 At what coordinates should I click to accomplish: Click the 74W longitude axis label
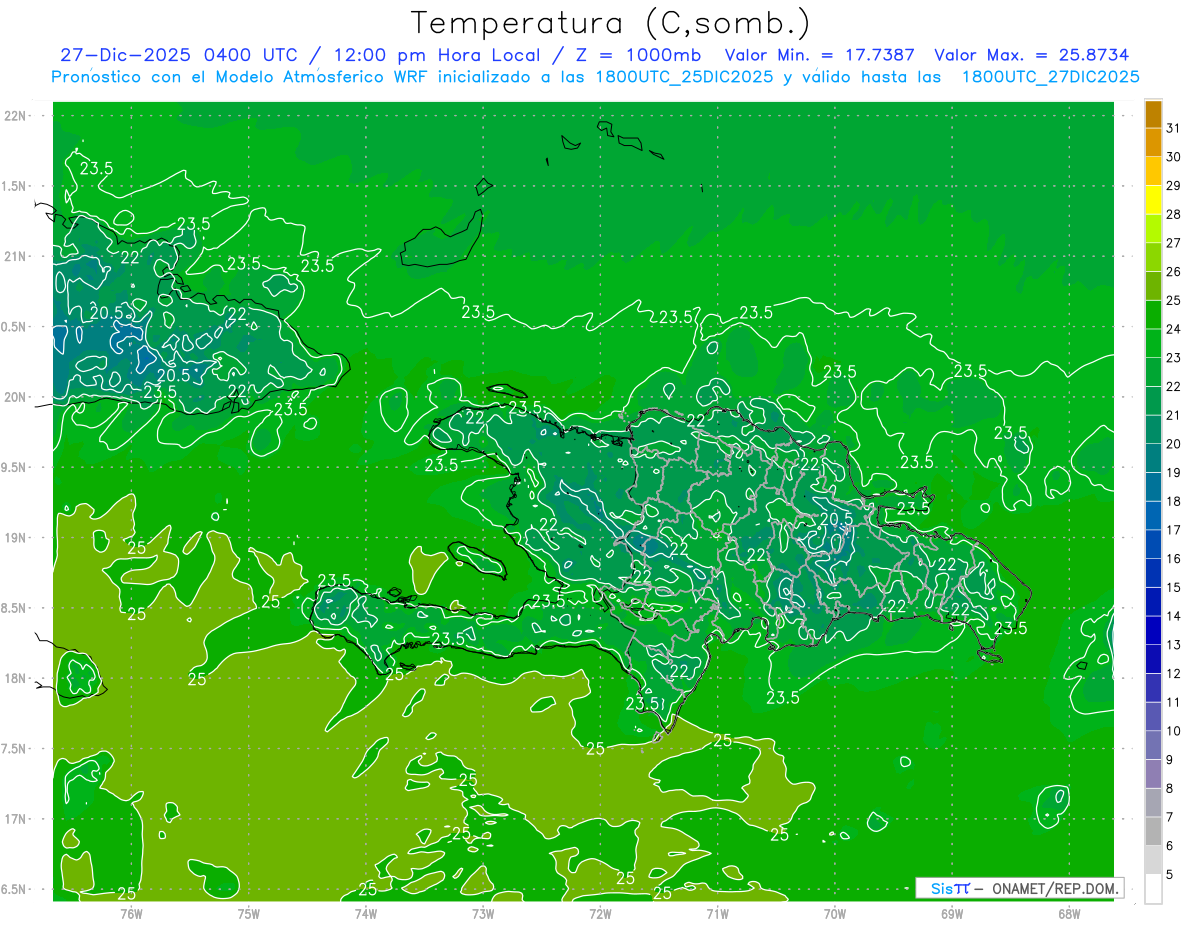pos(366,914)
